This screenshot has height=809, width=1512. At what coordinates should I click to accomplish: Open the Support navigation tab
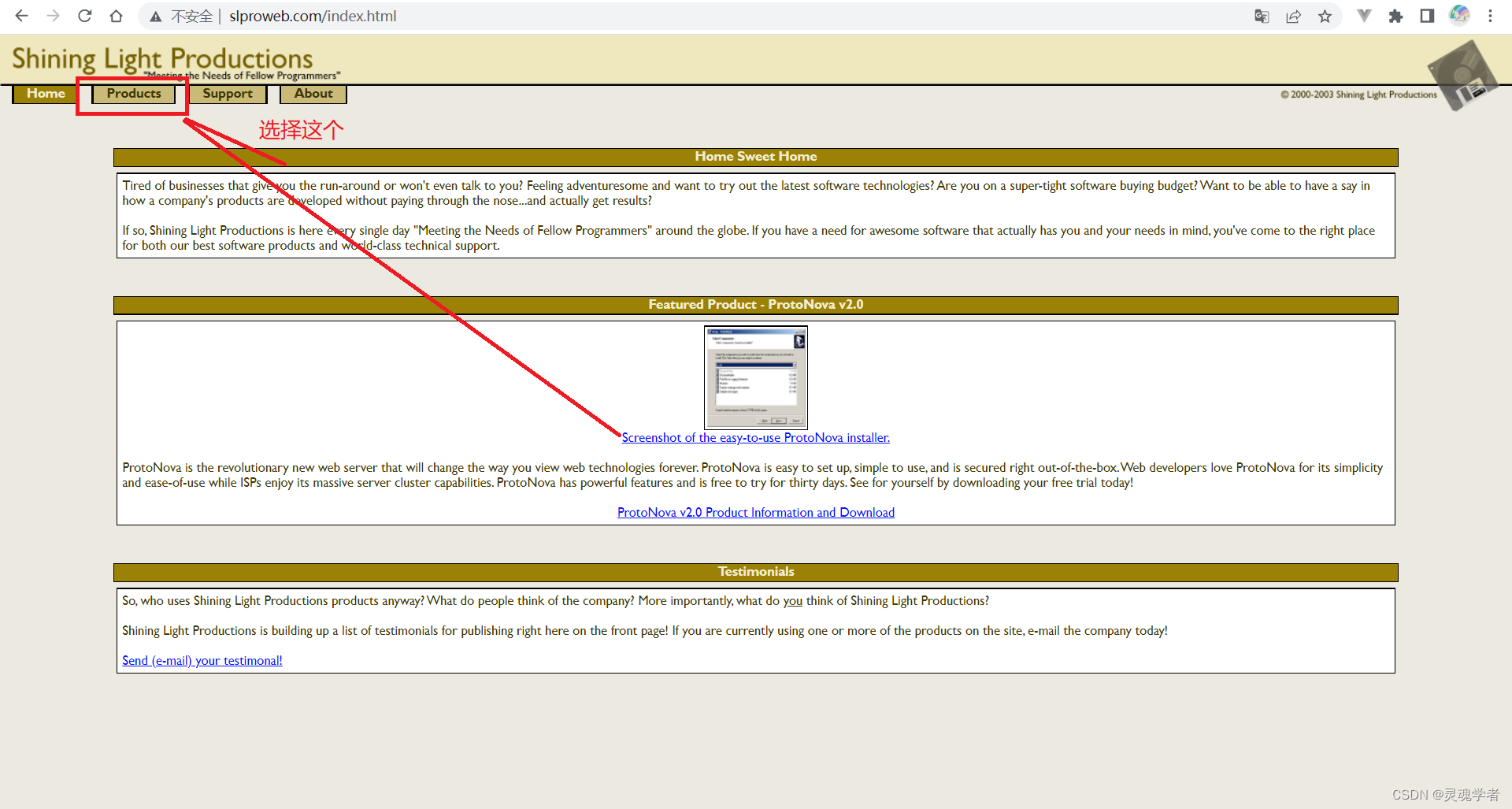pos(228,94)
